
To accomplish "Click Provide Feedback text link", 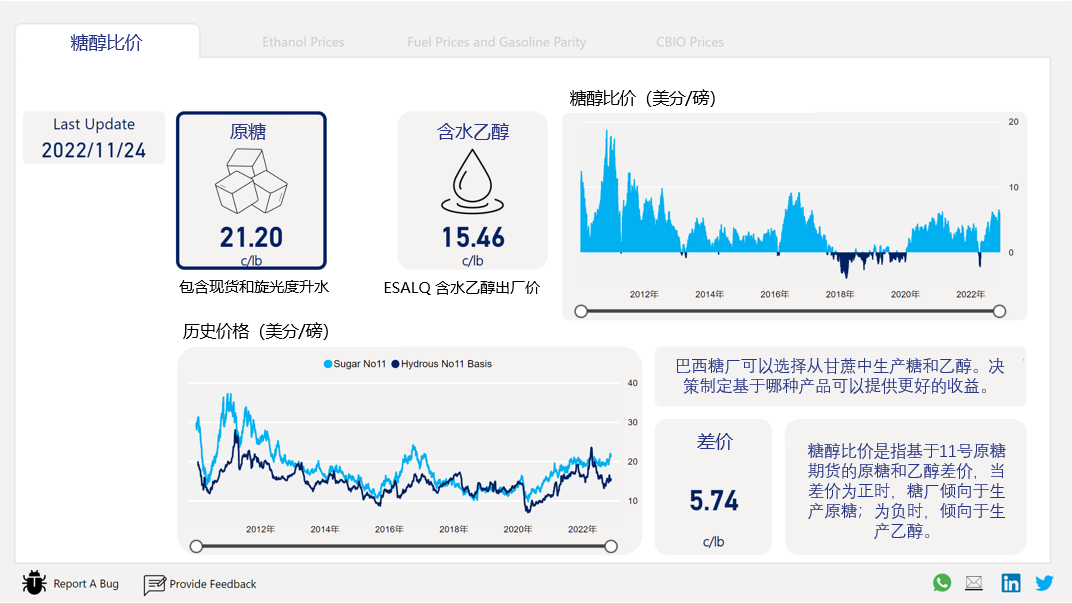I will [213, 584].
